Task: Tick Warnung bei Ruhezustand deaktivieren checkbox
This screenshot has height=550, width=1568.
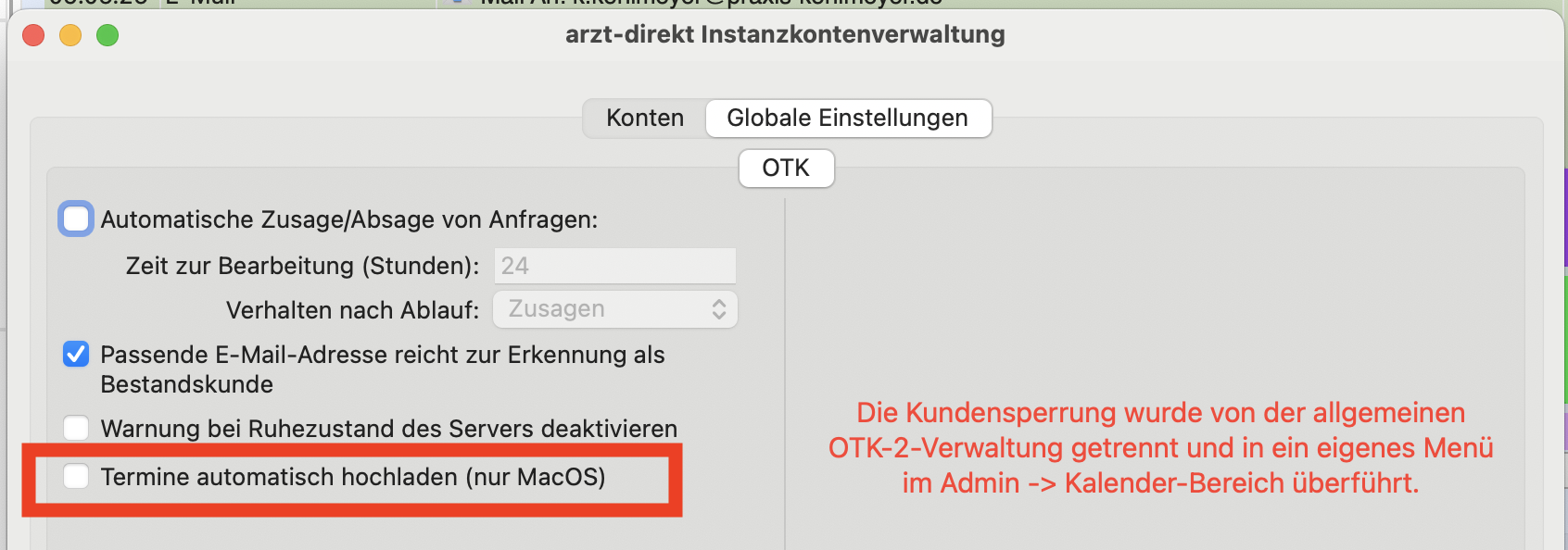Action: coord(76,428)
